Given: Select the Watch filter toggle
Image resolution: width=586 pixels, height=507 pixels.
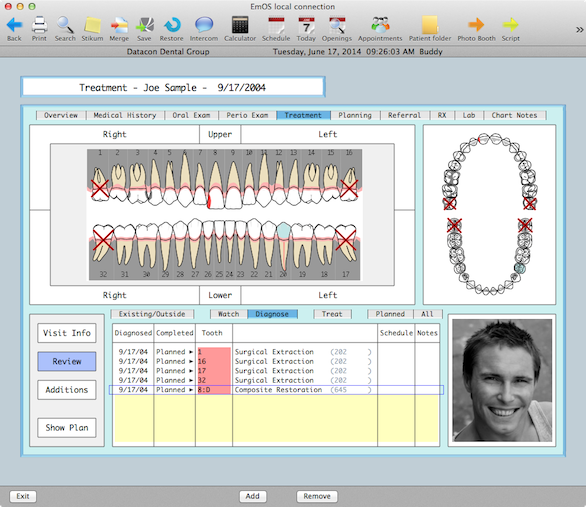Looking at the screenshot, I should point(228,314).
